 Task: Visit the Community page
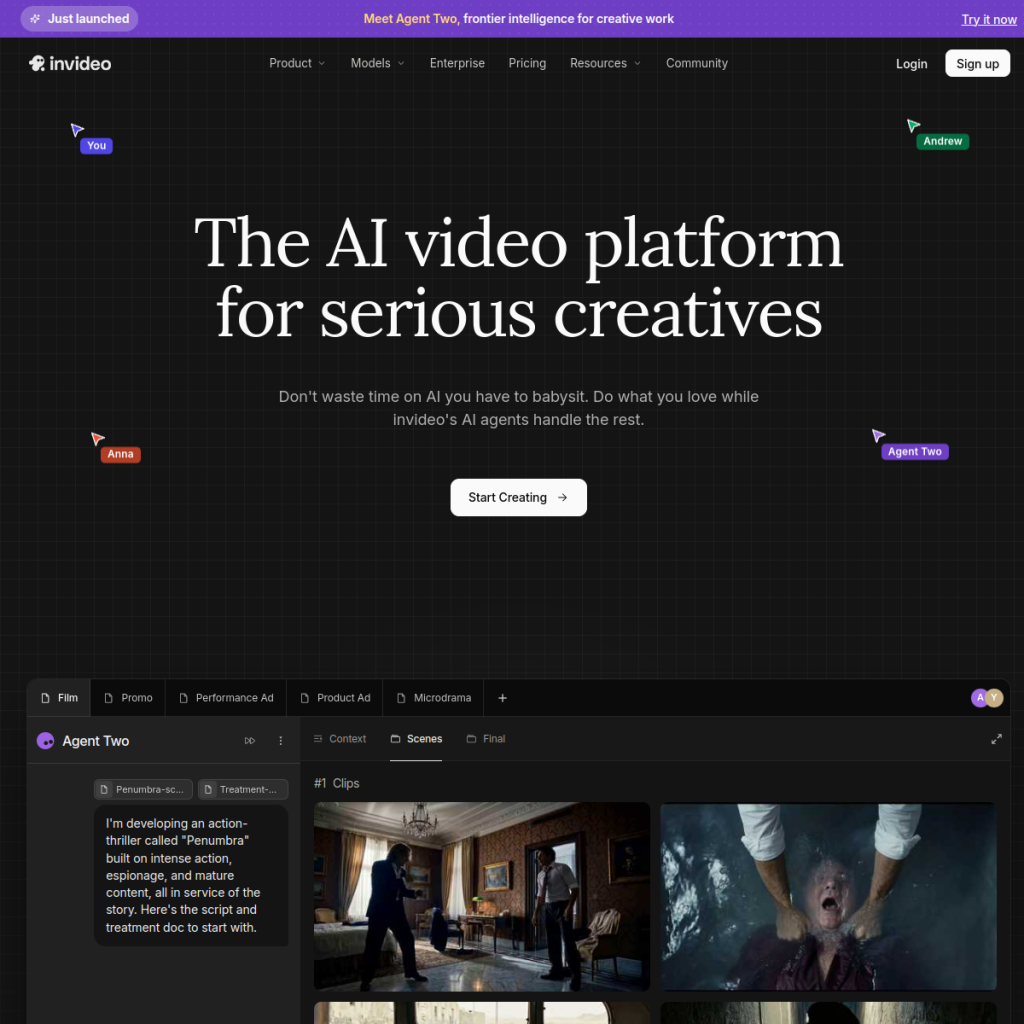tap(696, 63)
